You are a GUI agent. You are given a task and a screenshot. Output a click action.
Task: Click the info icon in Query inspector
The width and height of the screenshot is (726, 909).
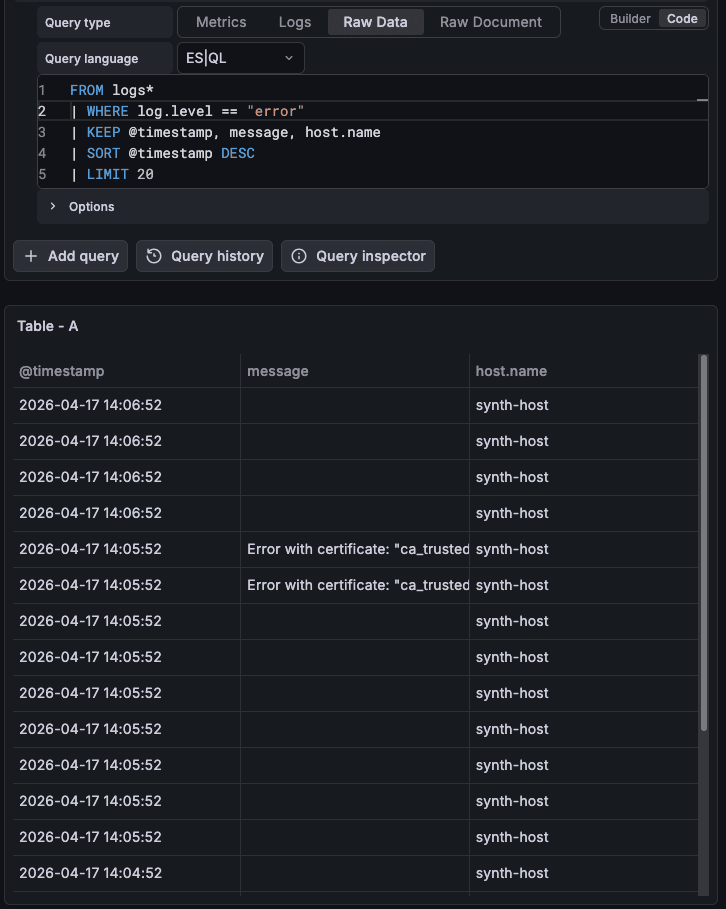(299, 256)
